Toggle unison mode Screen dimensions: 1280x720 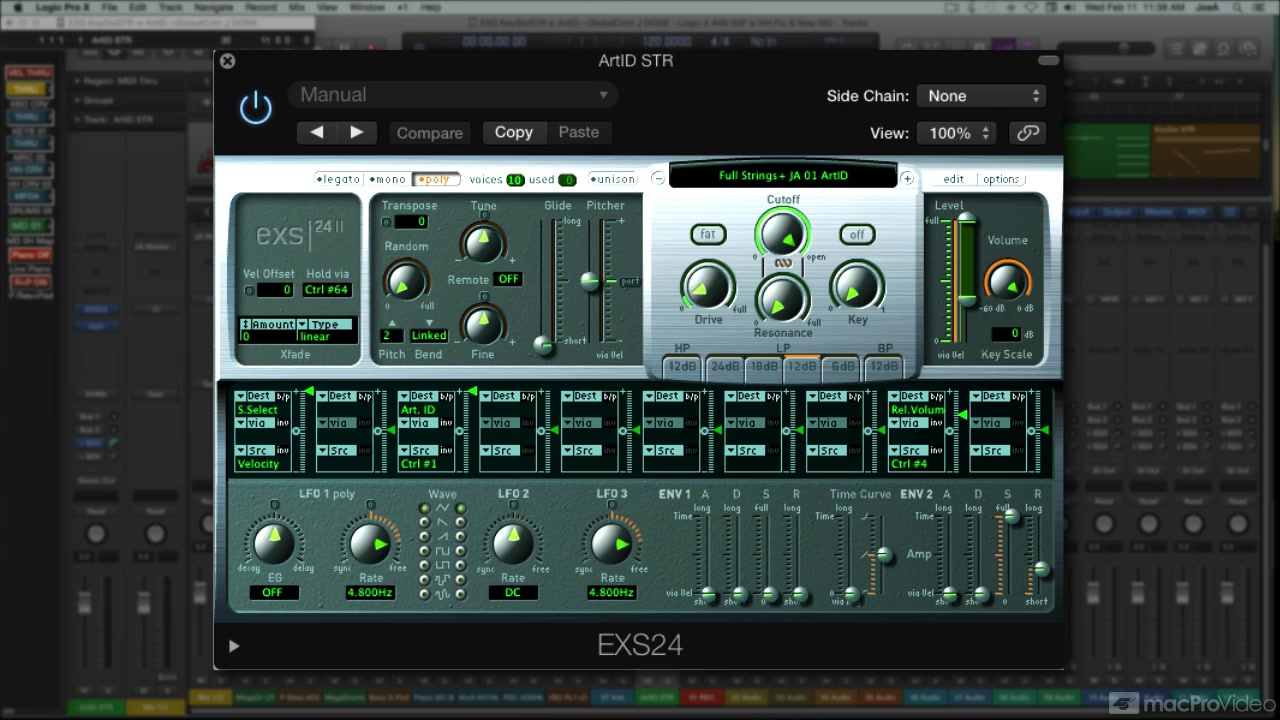(613, 180)
